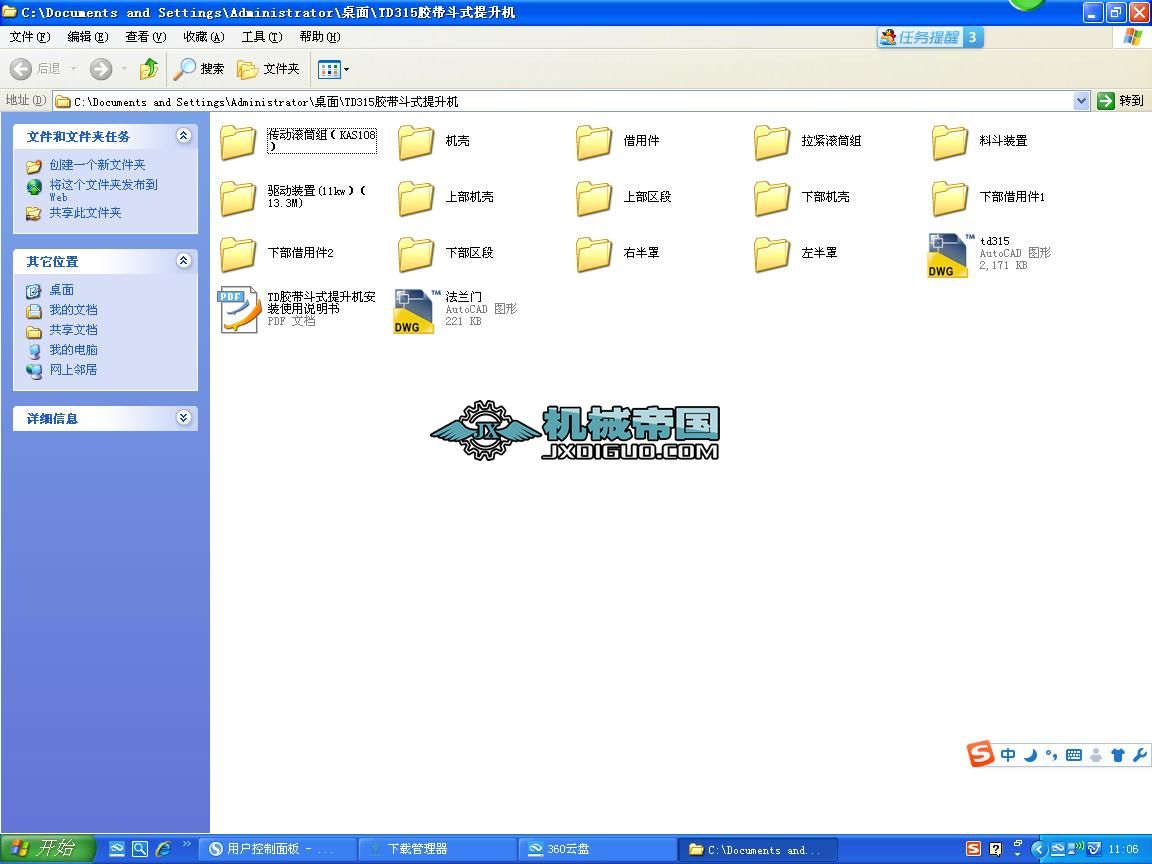The width and height of the screenshot is (1152, 864).
Task: Toggle the moon half/full-width IME button
Action: click(x=1030, y=755)
